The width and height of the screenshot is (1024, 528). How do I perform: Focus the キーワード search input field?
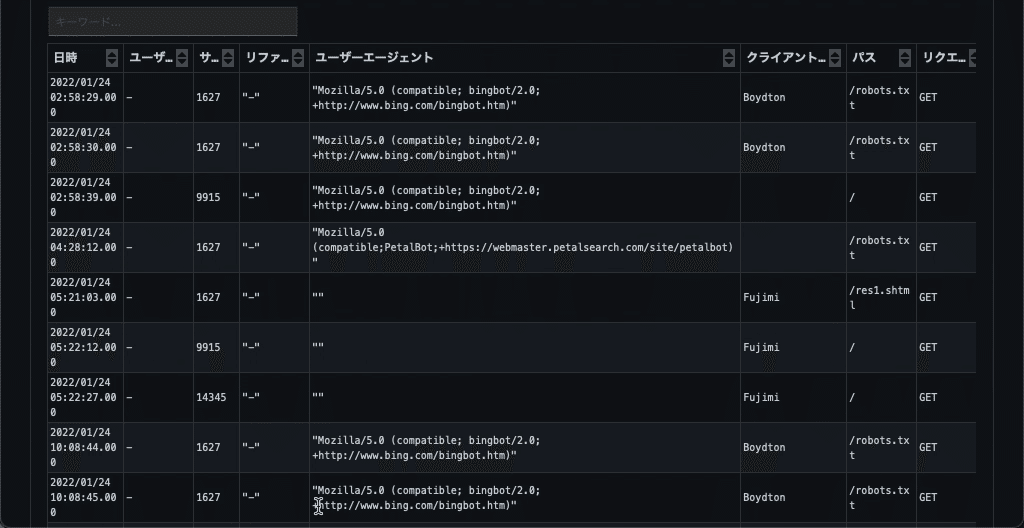[173, 22]
